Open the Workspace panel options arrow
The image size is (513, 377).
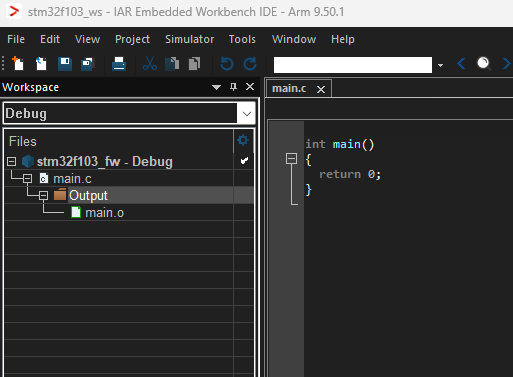(216, 87)
